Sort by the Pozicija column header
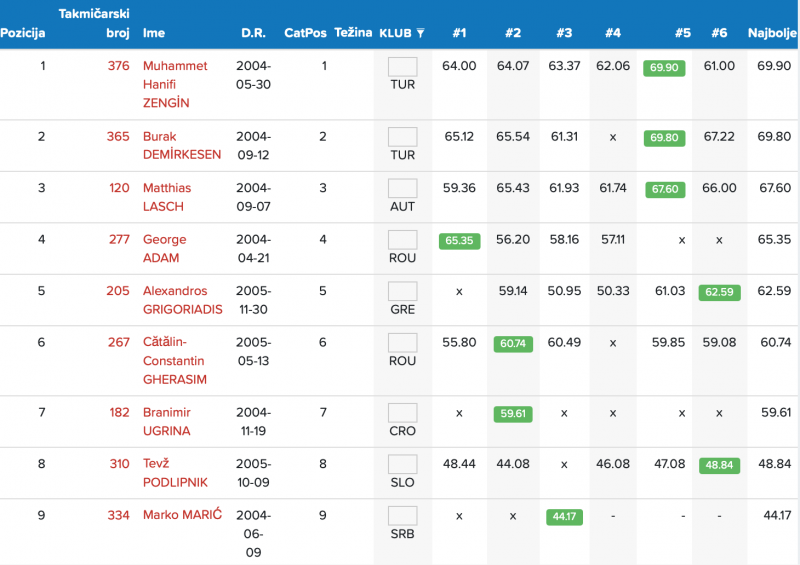The width and height of the screenshot is (800, 565). [23, 33]
